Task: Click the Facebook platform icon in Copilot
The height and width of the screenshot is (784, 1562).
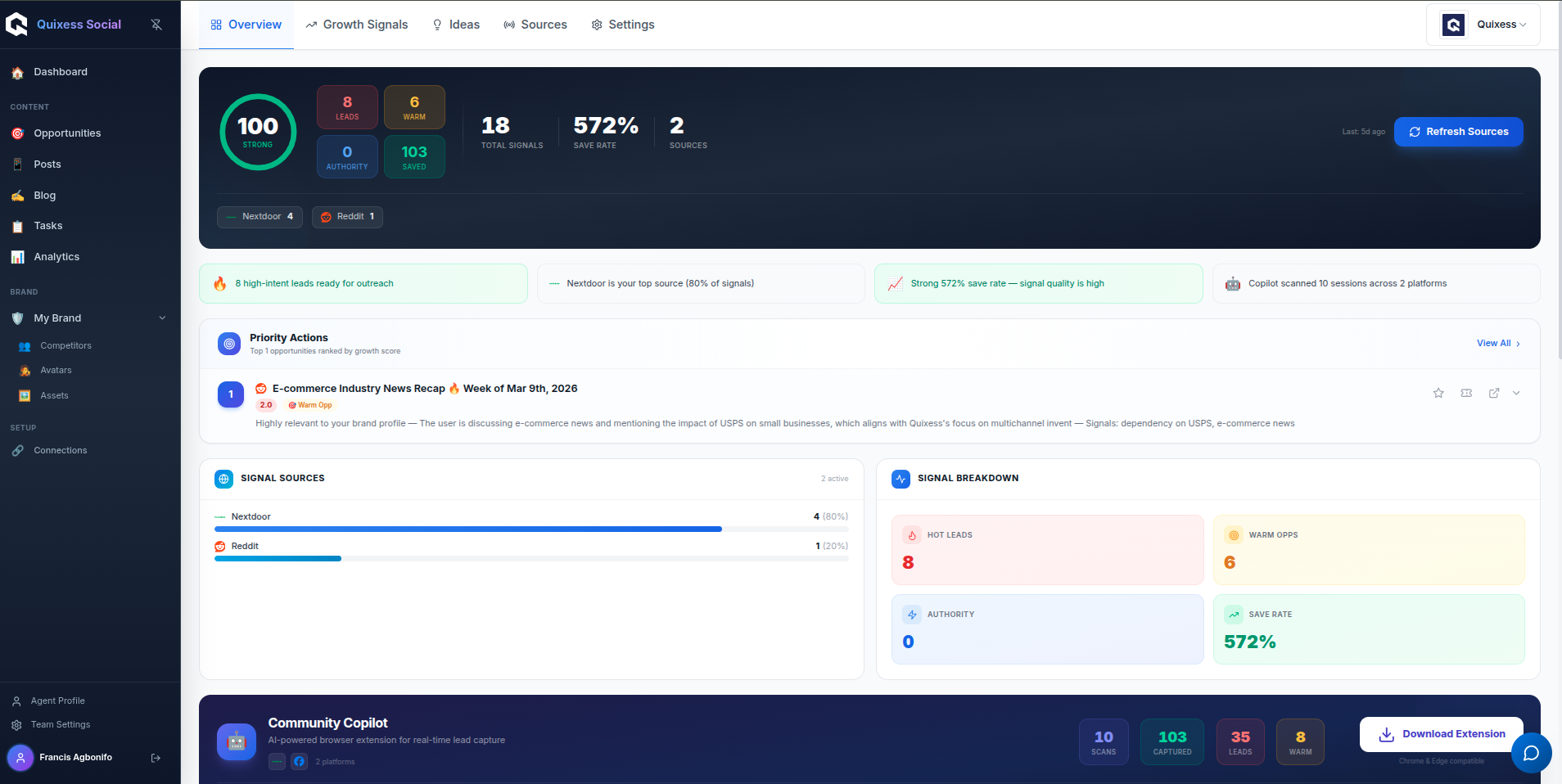Action: 300,762
